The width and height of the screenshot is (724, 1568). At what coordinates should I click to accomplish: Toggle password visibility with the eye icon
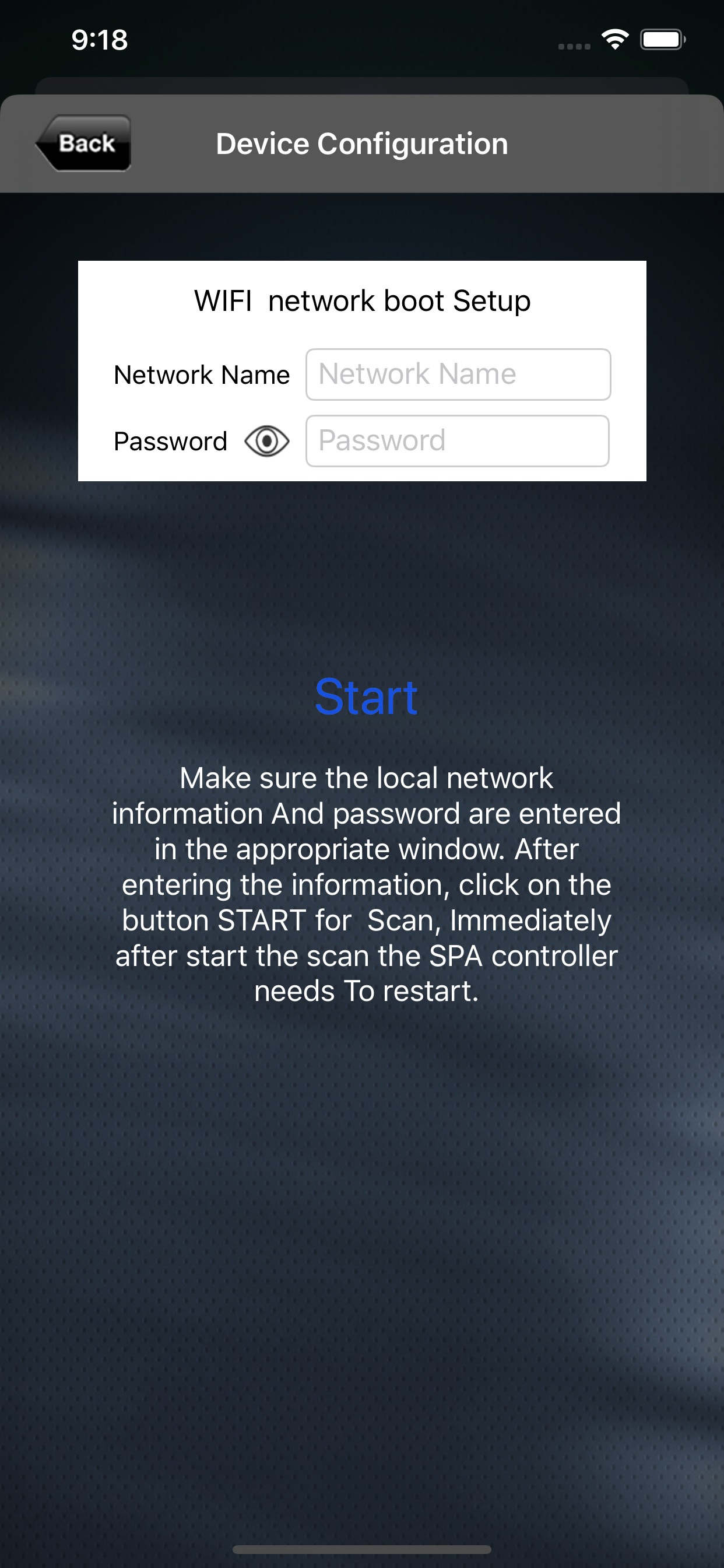[266, 440]
